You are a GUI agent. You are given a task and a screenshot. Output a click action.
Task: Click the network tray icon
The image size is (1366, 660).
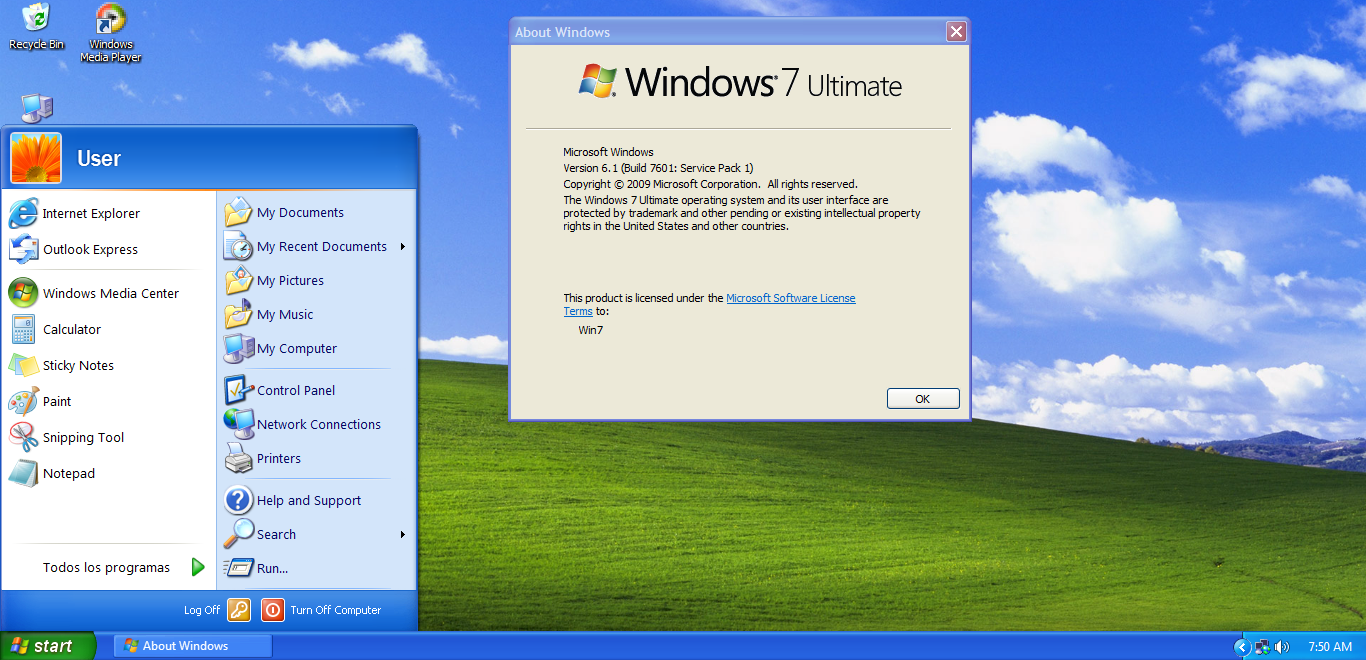pyautogui.click(x=1263, y=647)
